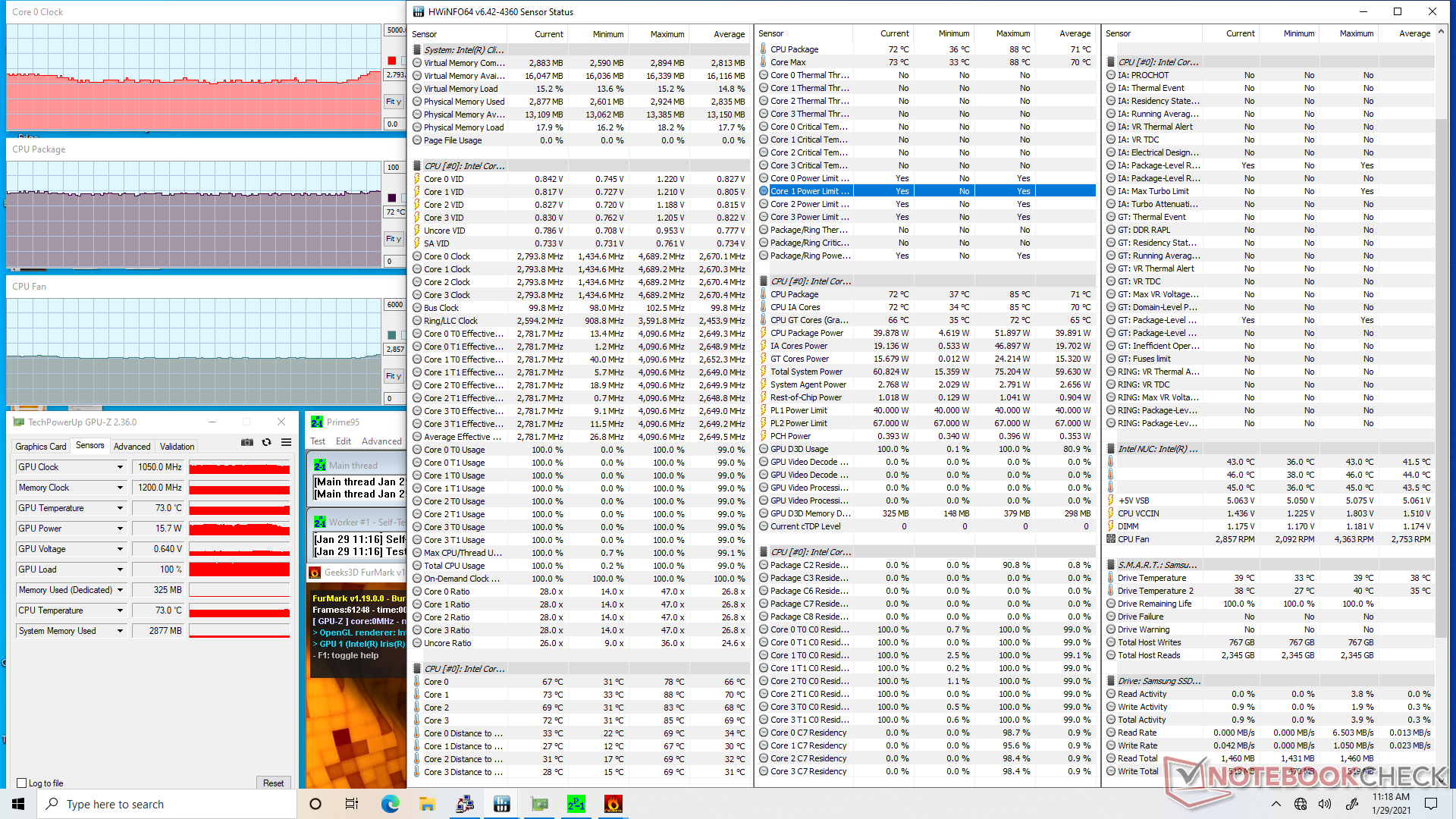This screenshot has height=819, width=1456.
Task: Click the HWiNFO vertical scrollbar
Action: [x=1442, y=379]
